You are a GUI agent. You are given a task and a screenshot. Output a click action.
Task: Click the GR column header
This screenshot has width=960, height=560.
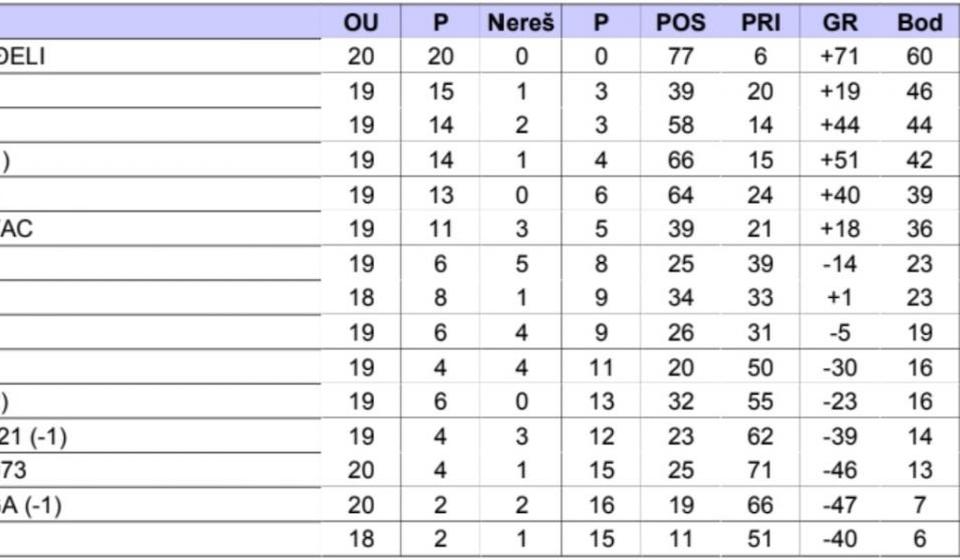(x=839, y=22)
